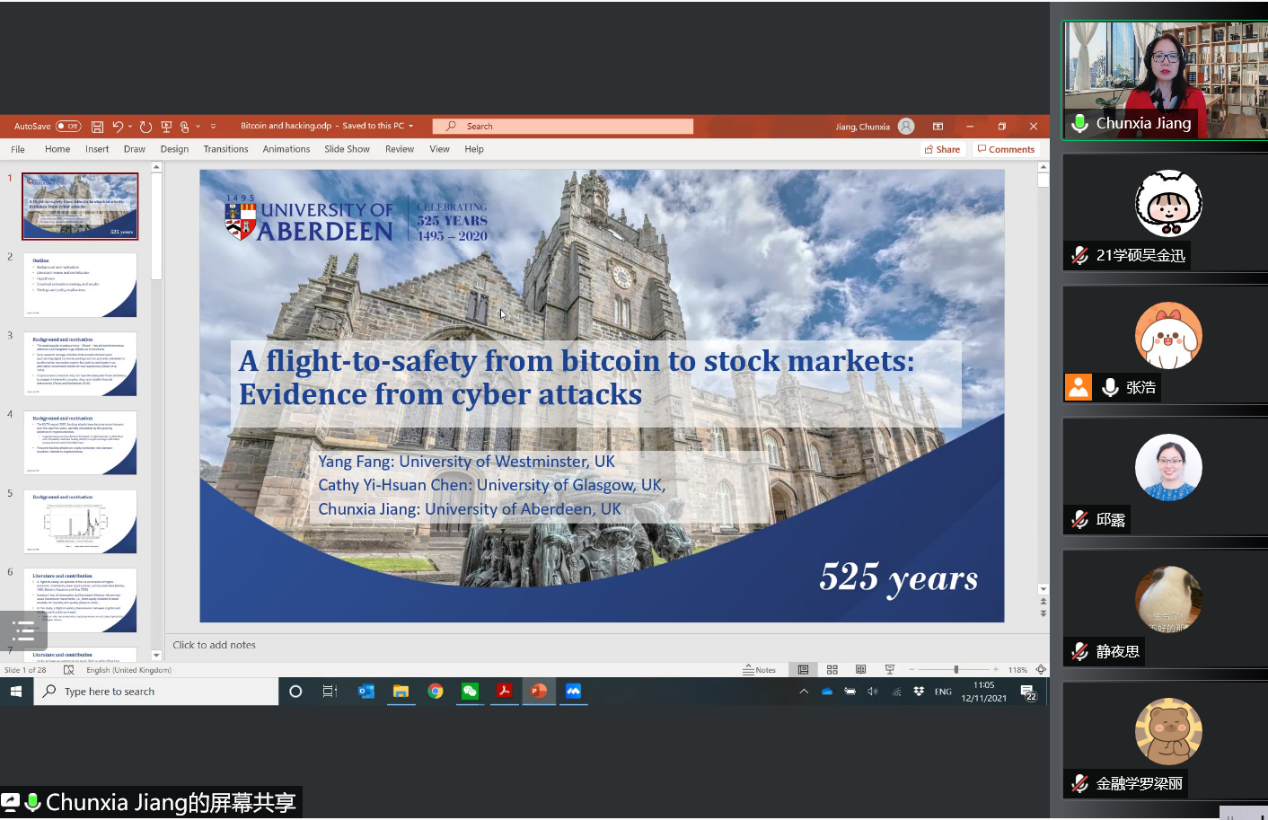Image resolution: width=1268 pixels, height=820 pixels.
Task: Toggle Normal view button in status bar
Action: pos(803,670)
